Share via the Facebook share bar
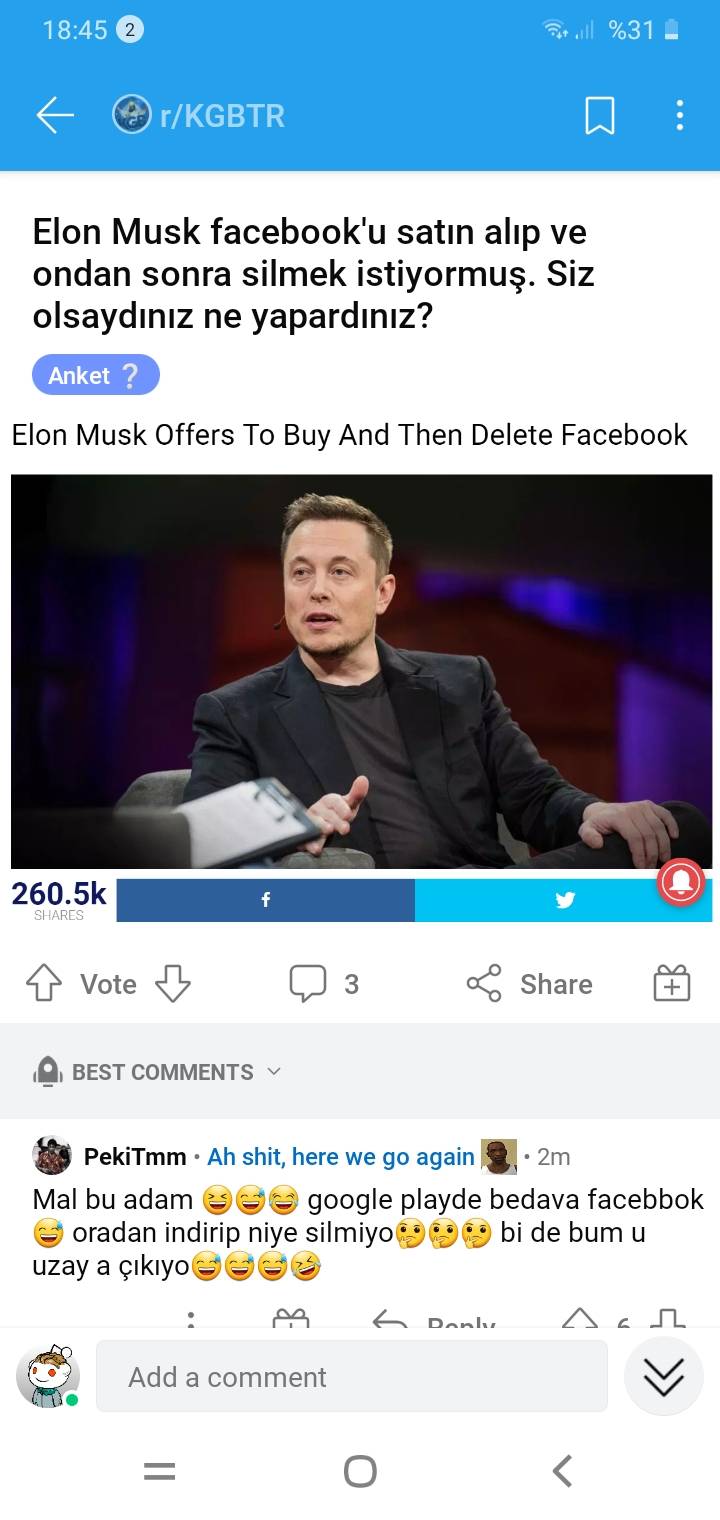 pyautogui.click(x=265, y=900)
